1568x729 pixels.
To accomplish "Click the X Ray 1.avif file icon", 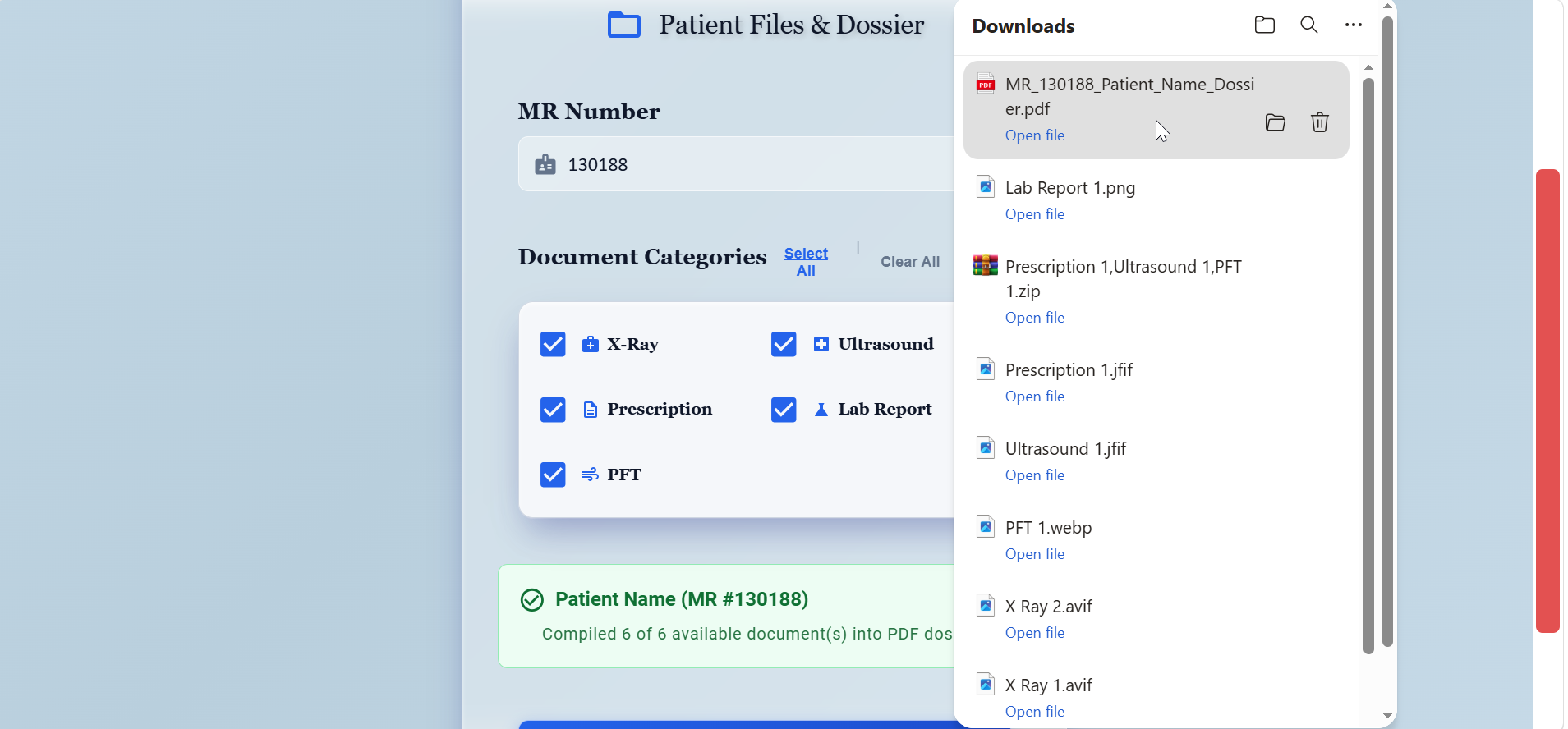I will tap(986, 685).
